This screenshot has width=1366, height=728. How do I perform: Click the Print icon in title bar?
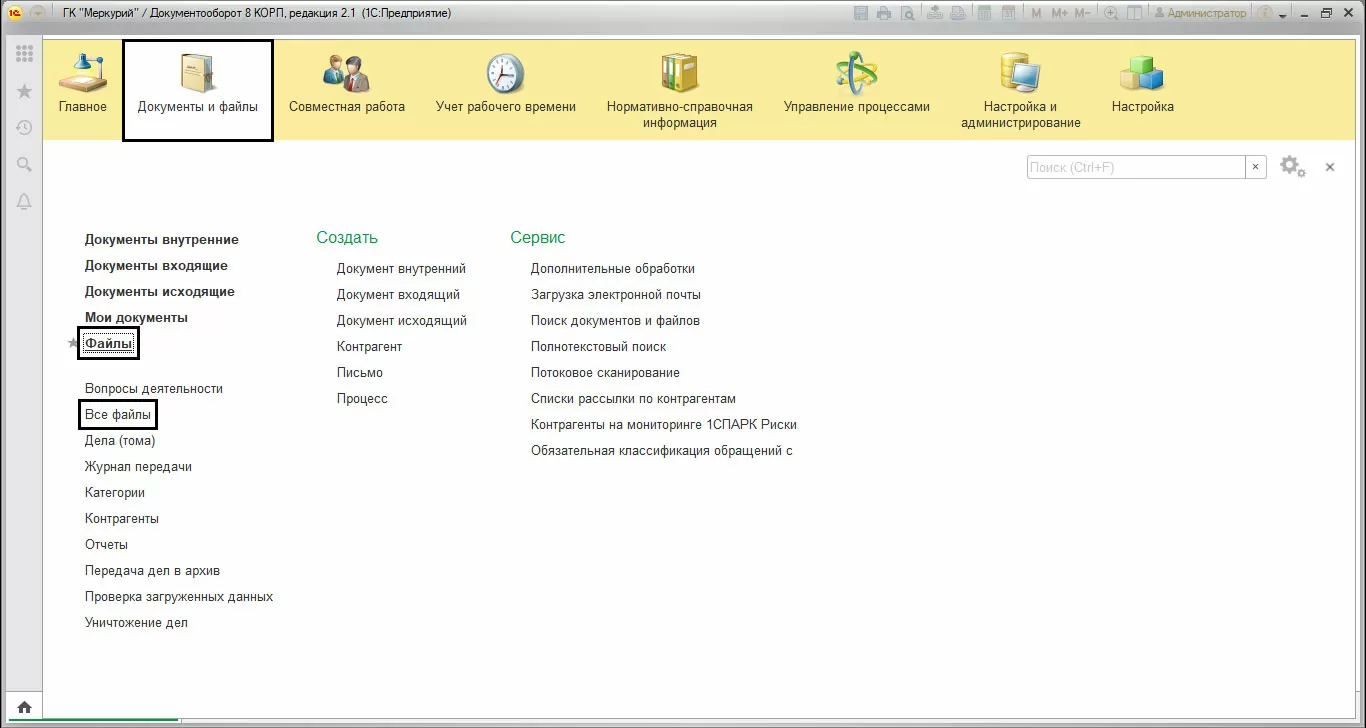click(884, 14)
